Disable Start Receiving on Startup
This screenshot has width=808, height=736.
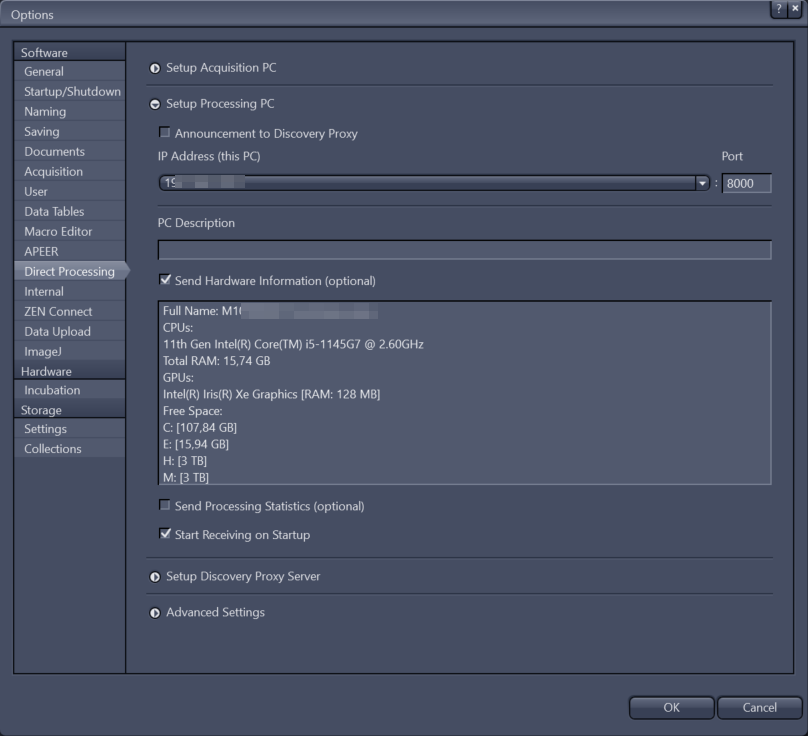166,535
